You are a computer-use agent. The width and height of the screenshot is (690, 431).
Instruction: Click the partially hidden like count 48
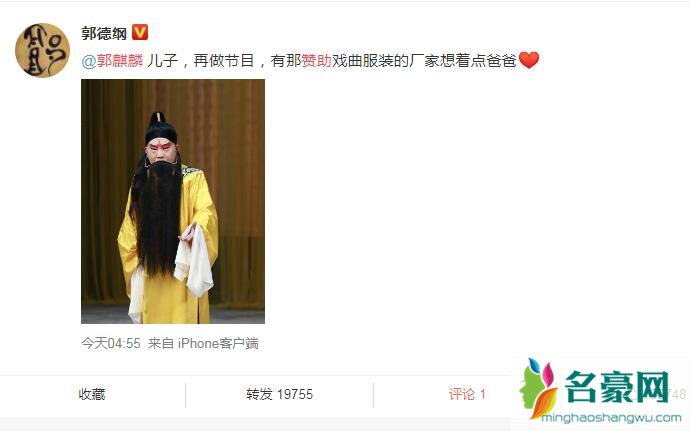click(679, 394)
